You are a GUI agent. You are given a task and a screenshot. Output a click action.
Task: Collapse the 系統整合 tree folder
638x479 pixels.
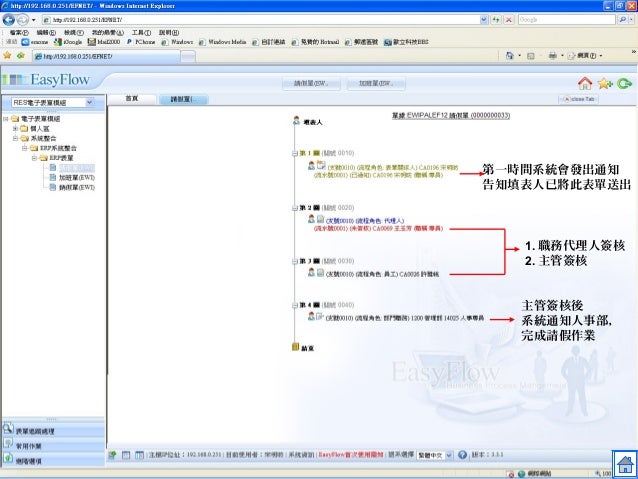point(15,138)
